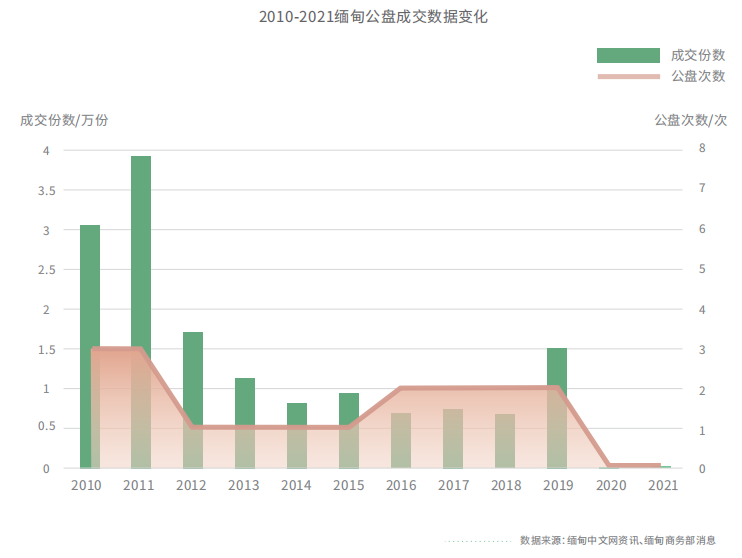Screen dimensions: 742x558
Task: Click the data source note 数据来源
Action: pos(618,540)
